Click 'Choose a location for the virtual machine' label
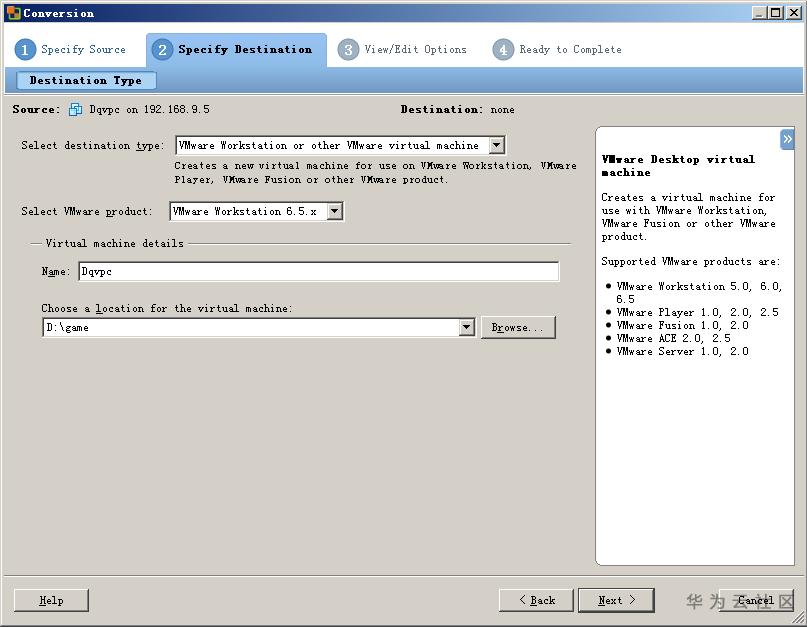Screen dimensions: 807x627 166,308
